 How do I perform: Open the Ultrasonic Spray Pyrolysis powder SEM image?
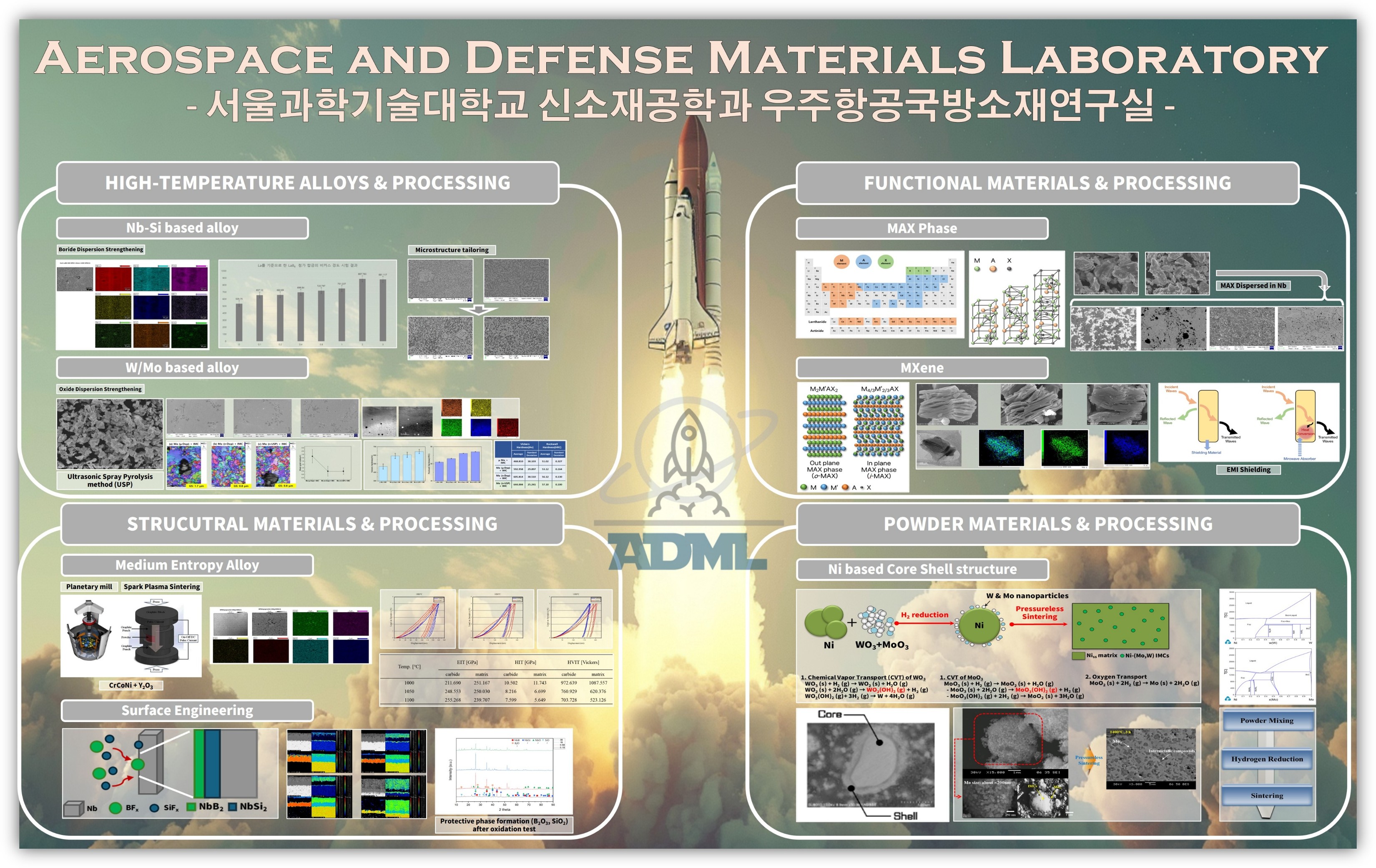point(110,434)
